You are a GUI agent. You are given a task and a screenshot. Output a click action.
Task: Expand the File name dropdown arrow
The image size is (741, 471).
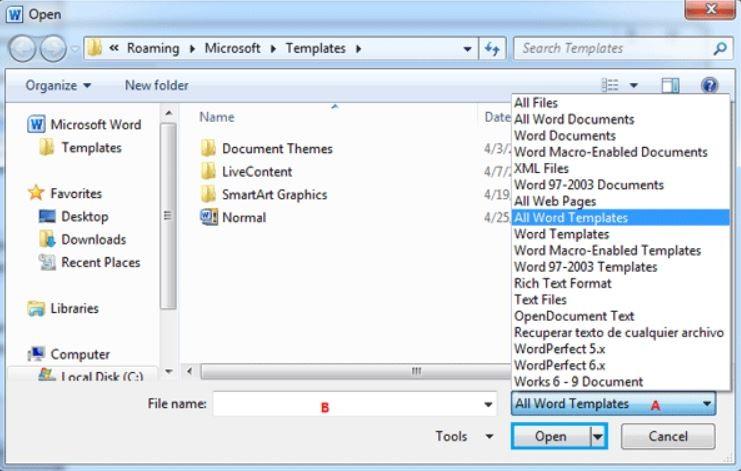coord(488,404)
